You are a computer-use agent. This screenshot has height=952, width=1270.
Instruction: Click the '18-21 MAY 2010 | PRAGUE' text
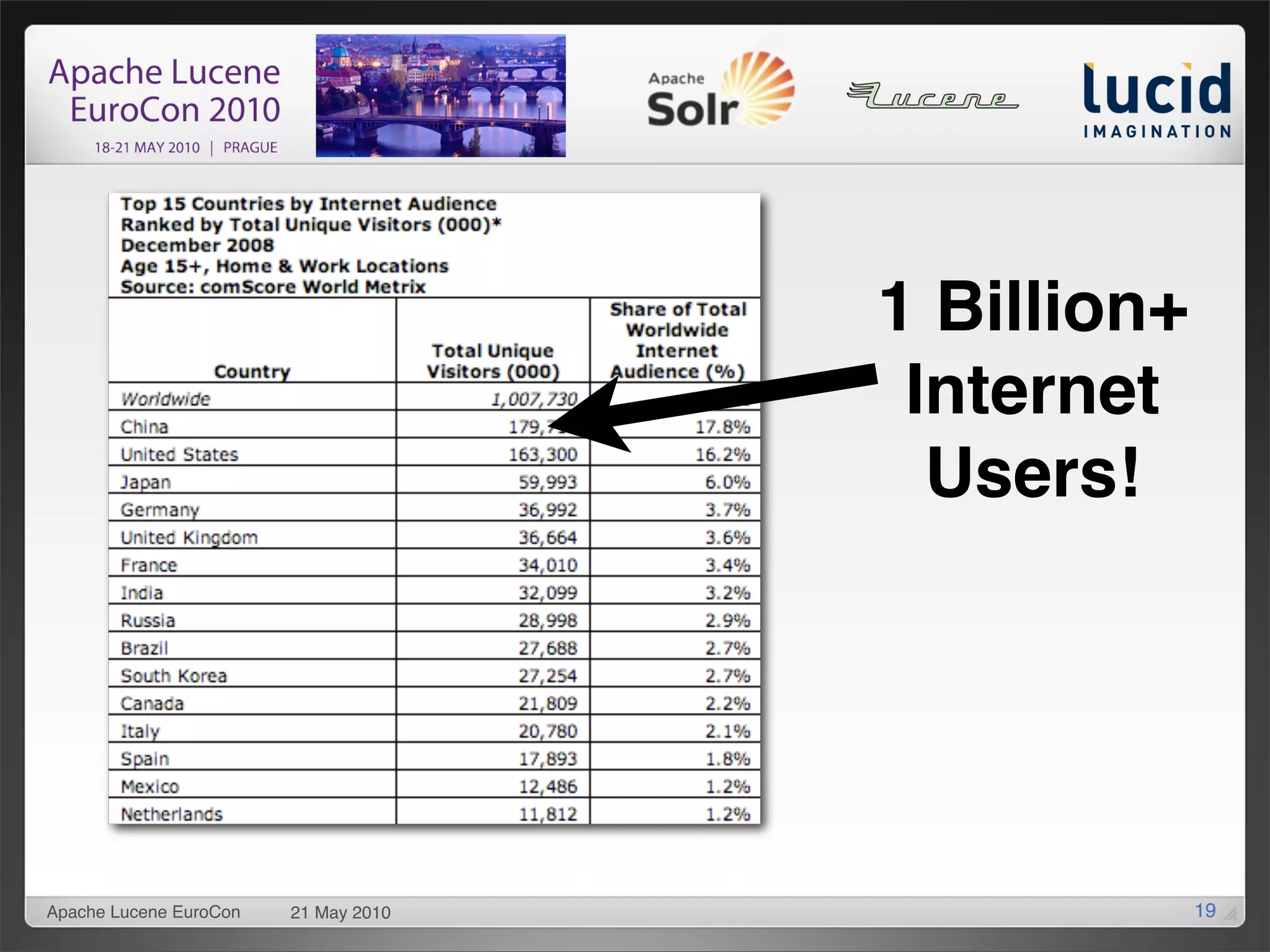pyautogui.click(x=185, y=148)
